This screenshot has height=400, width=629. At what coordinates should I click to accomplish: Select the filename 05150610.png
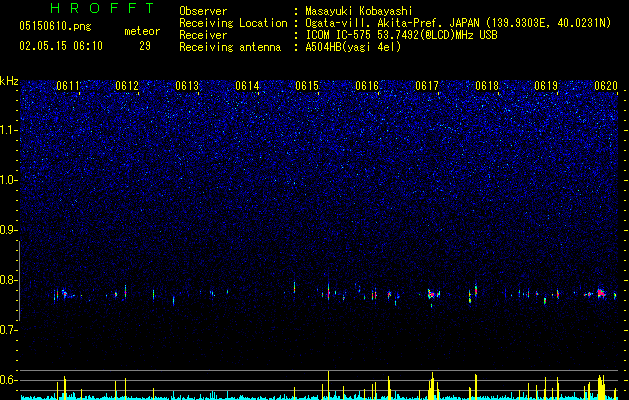(x=55, y=26)
